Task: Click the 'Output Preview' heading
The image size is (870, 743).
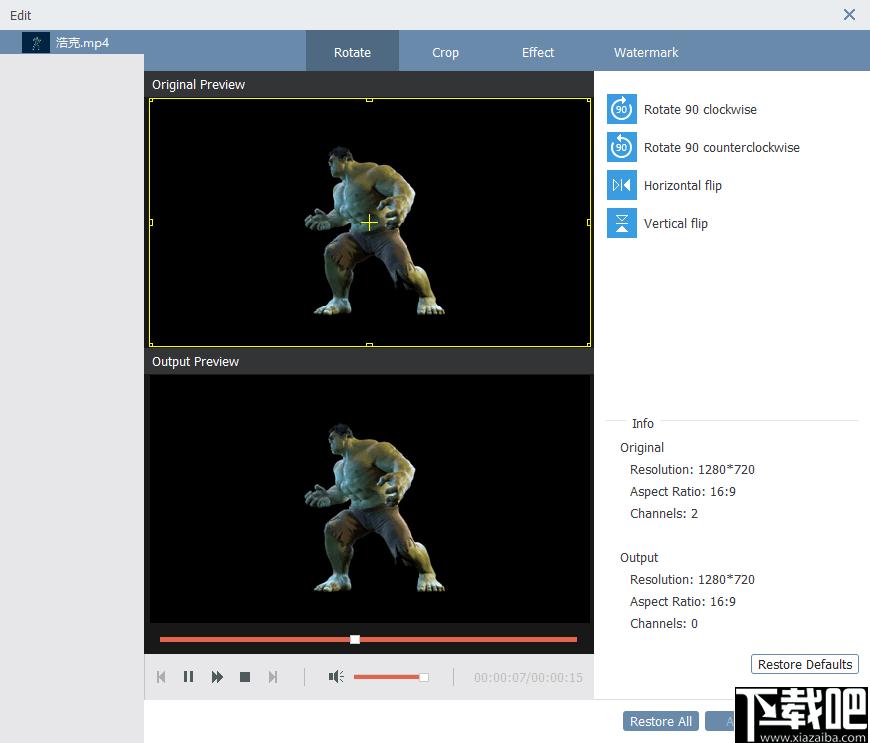Action: (x=195, y=361)
